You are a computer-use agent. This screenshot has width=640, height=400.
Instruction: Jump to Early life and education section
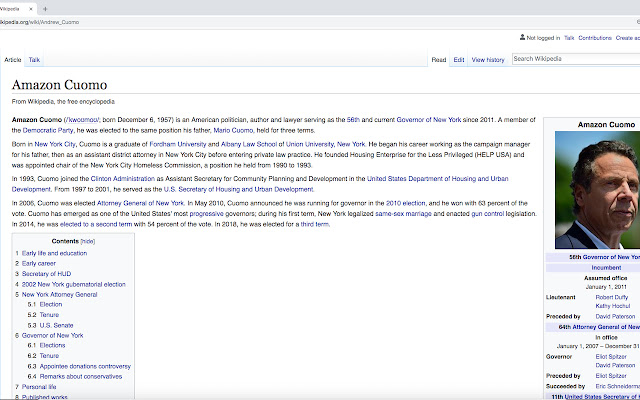pos(54,253)
